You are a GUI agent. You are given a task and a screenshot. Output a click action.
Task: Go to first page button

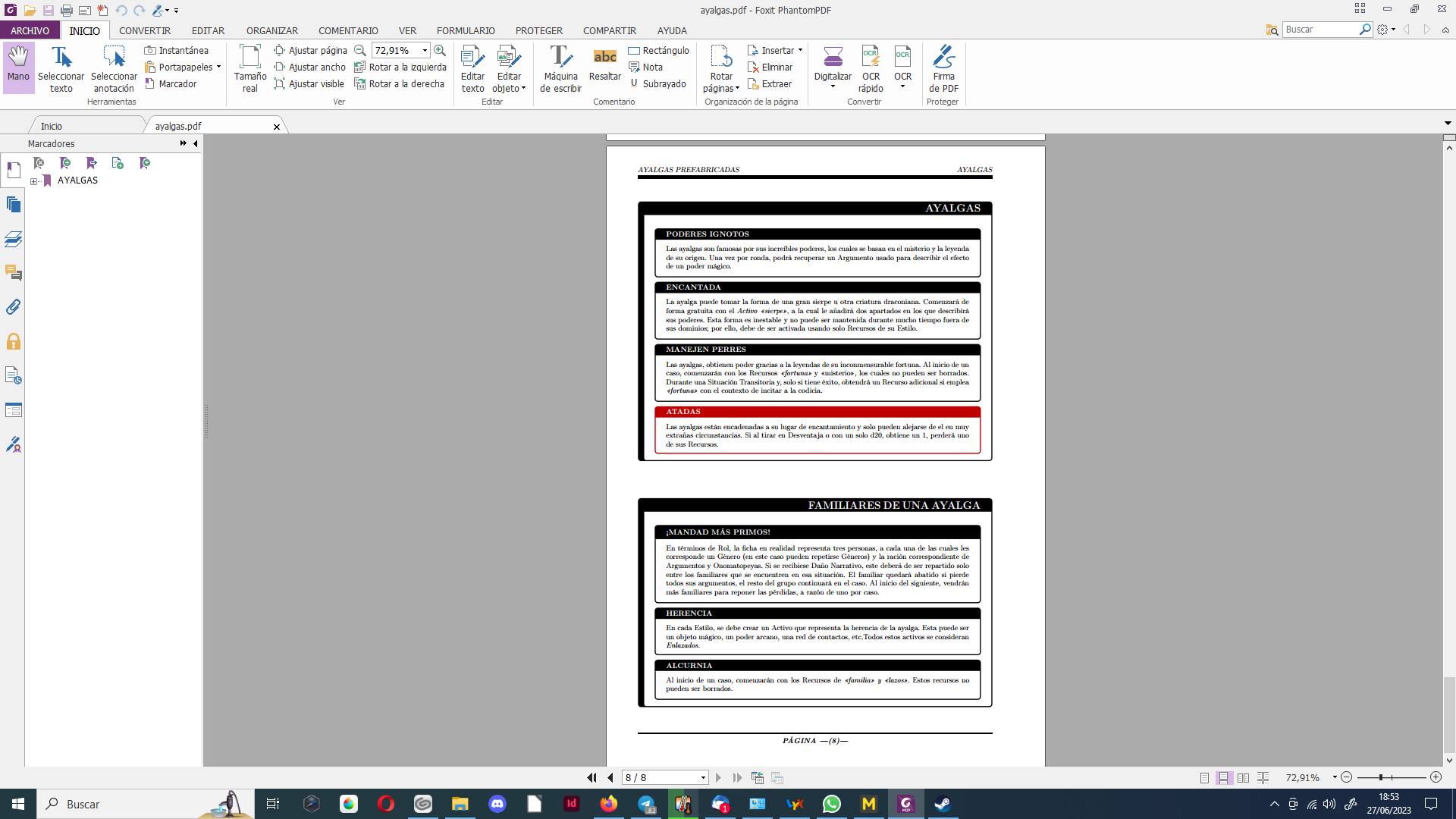(591, 777)
